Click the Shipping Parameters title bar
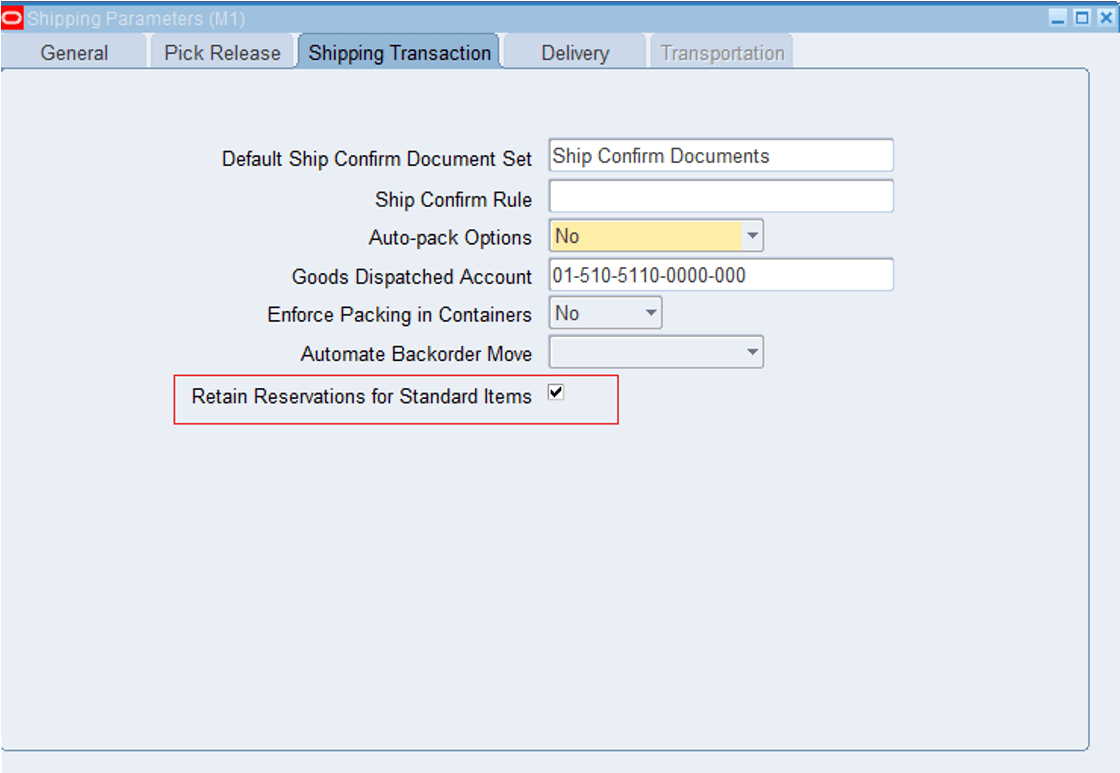The width and height of the screenshot is (1120, 773). tap(500, 15)
